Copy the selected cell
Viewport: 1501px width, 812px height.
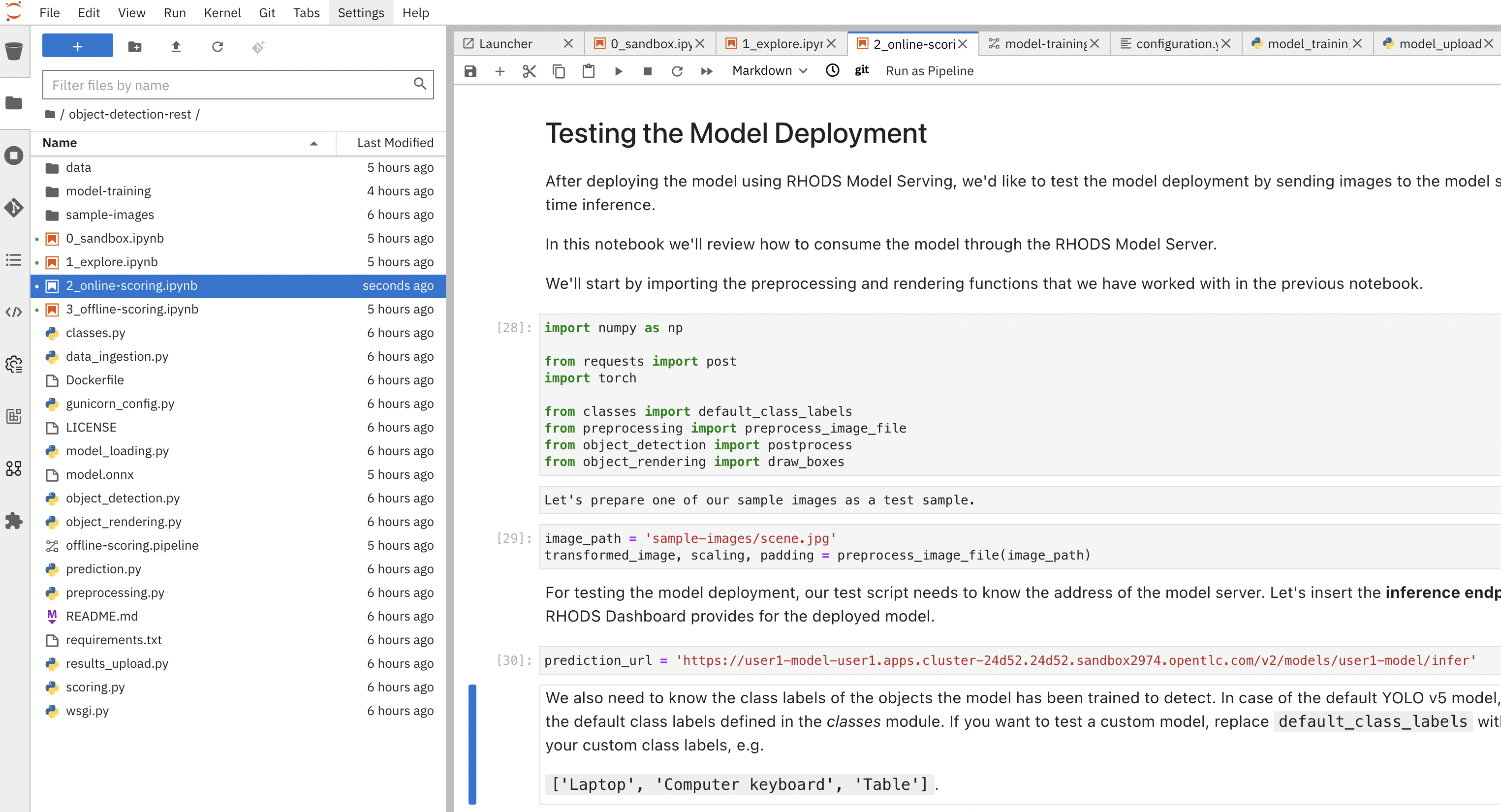559,71
